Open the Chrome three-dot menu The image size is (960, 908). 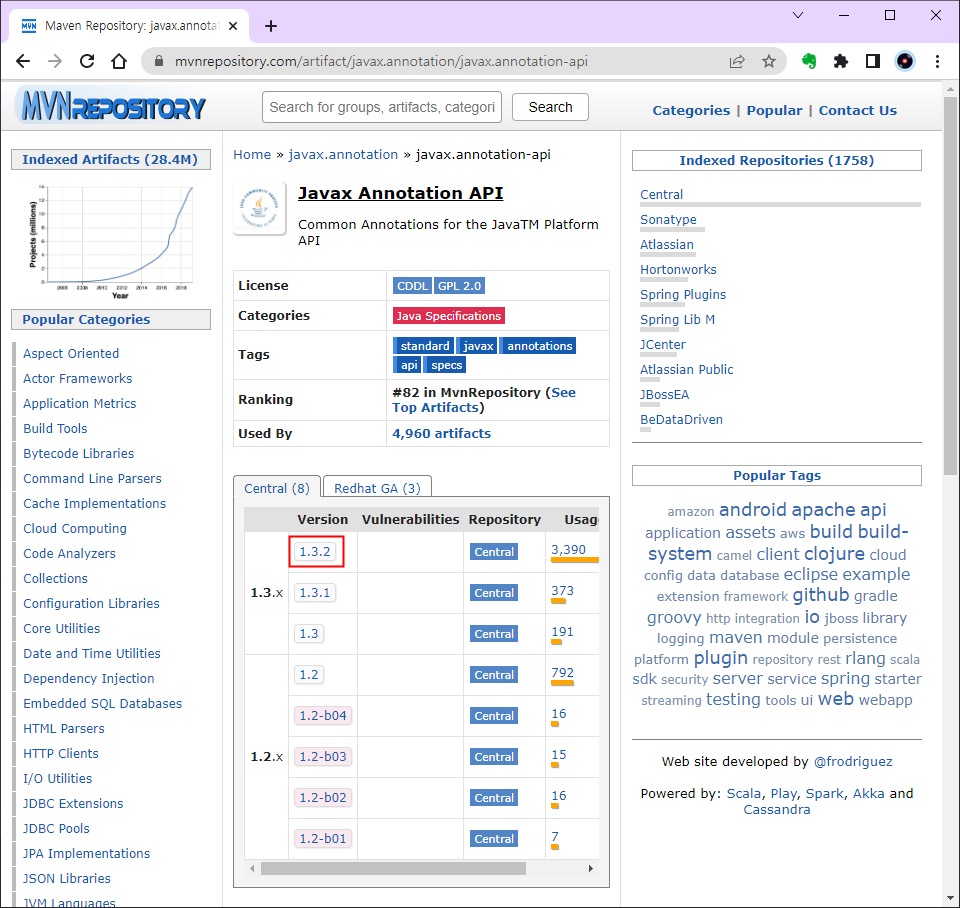pos(937,61)
